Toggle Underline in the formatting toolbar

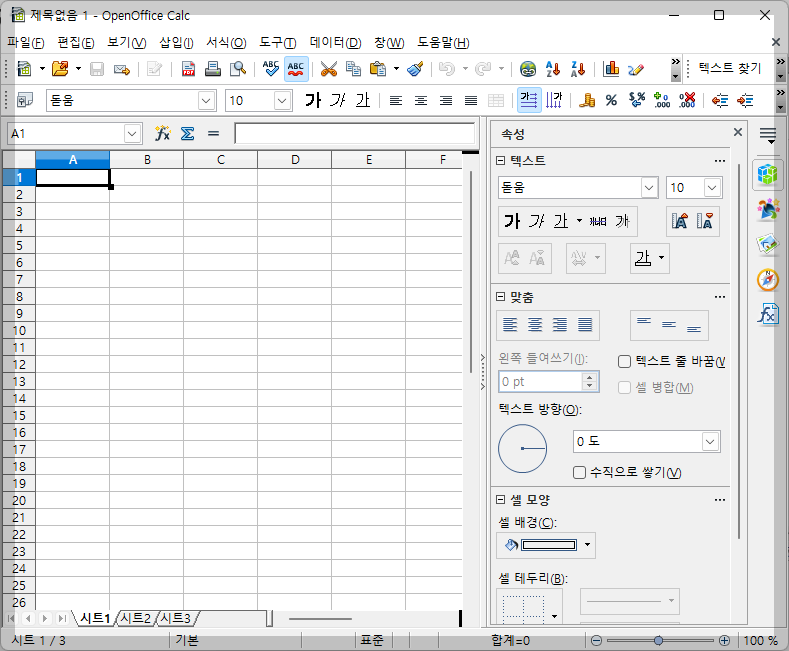362,100
